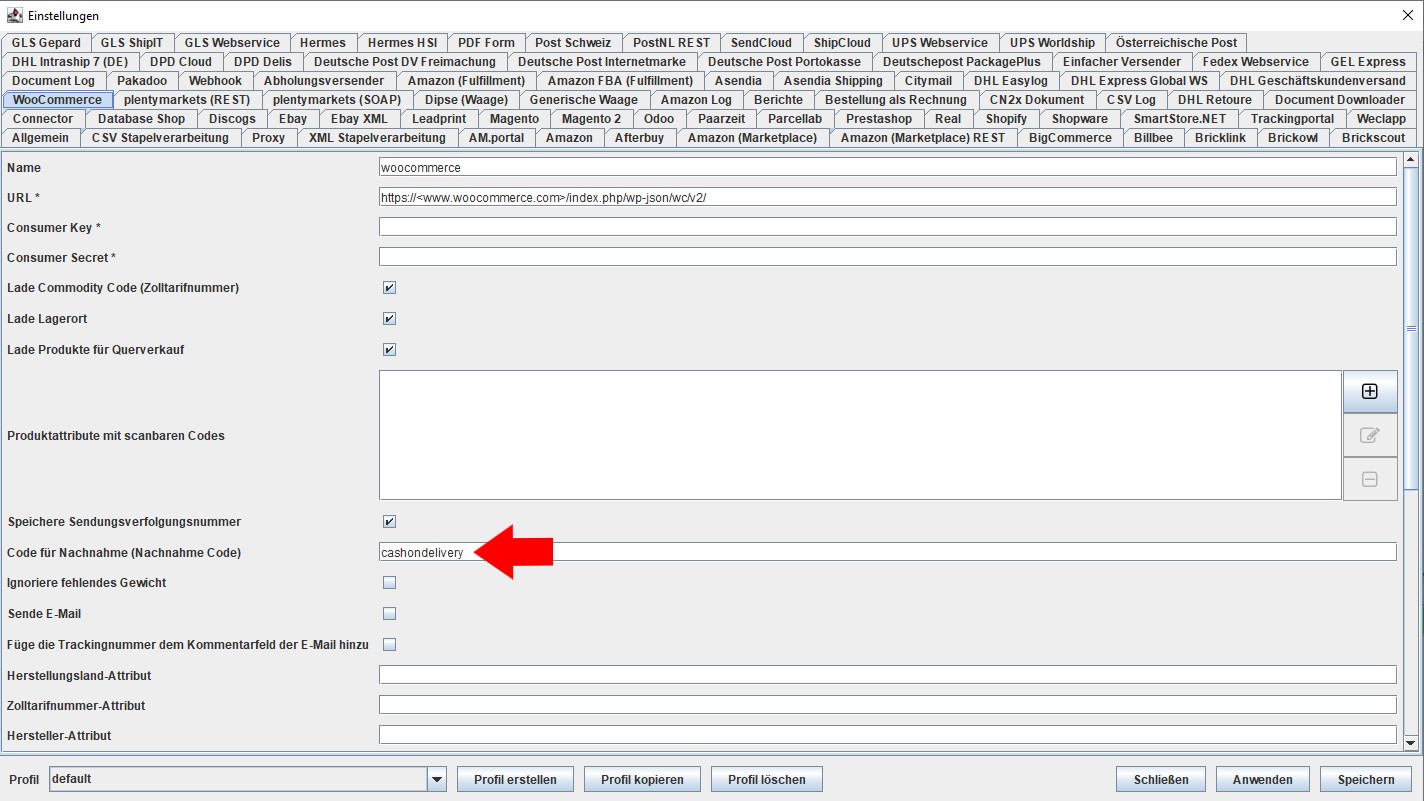
Task: Select the Berichte tab
Action: pos(778,100)
